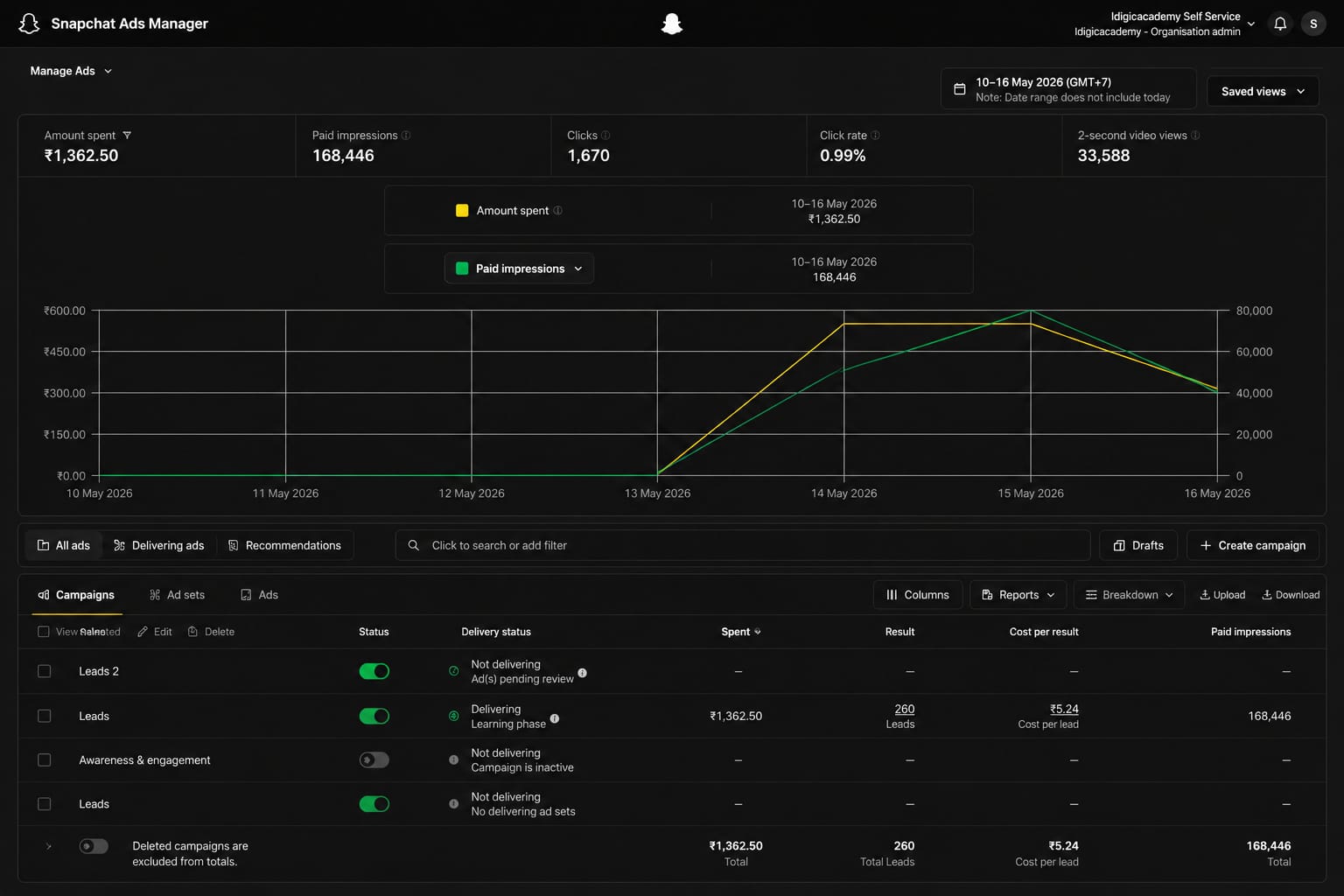Open the Paid impressions chart metric dropdown
The height and width of the screenshot is (896, 1344).
coord(520,269)
